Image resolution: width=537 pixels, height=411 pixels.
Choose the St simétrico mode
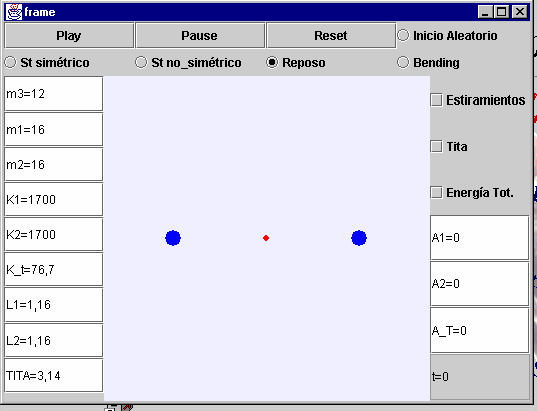[x=10, y=62]
